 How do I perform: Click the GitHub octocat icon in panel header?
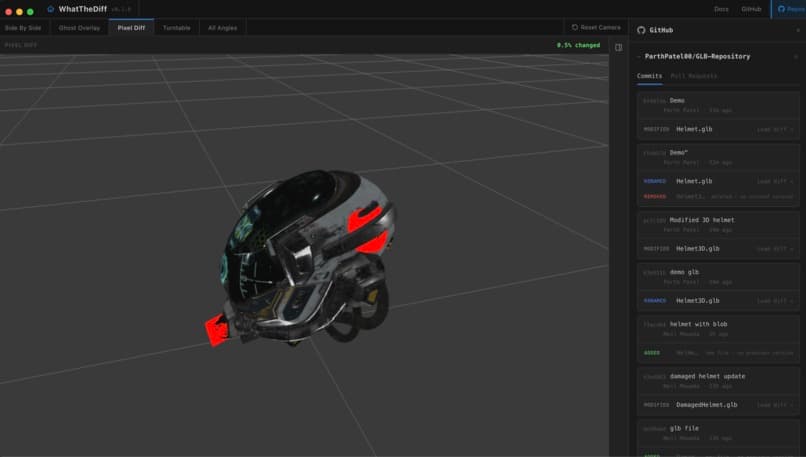[x=641, y=30]
